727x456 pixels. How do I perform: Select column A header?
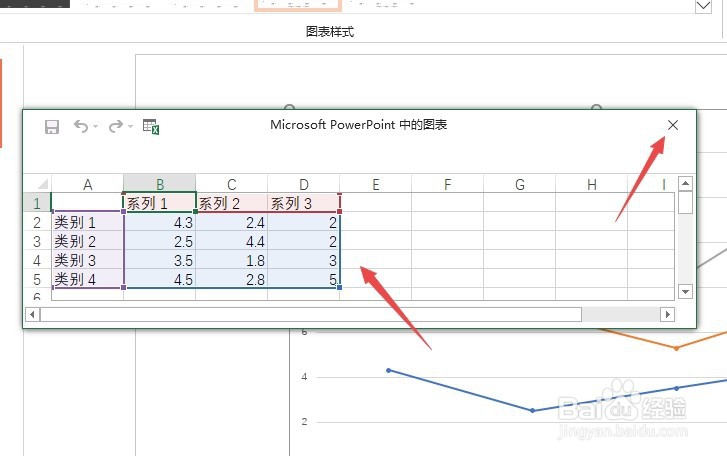tap(87, 184)
